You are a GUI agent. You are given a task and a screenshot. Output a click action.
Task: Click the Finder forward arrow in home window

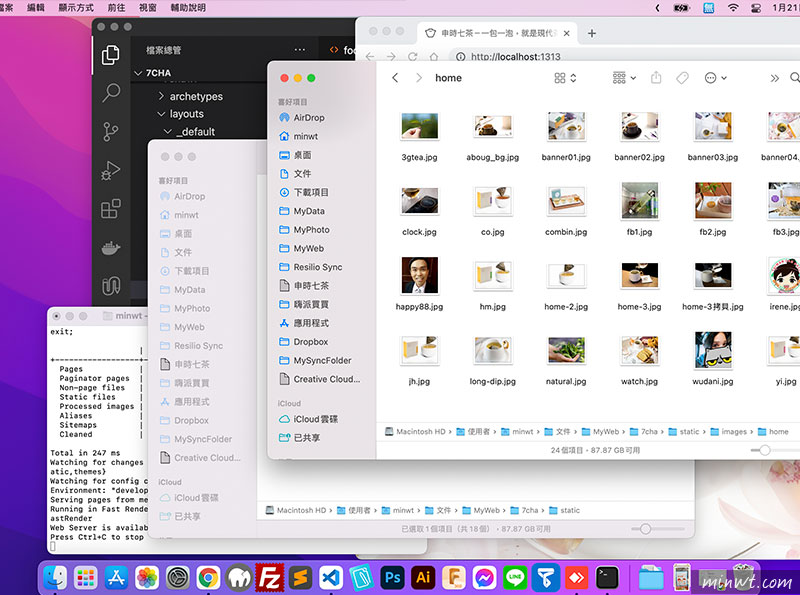(x=419, y=78)
